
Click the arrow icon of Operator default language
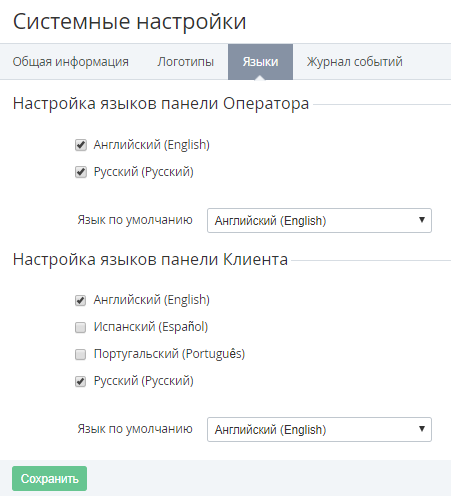(422, 220)
